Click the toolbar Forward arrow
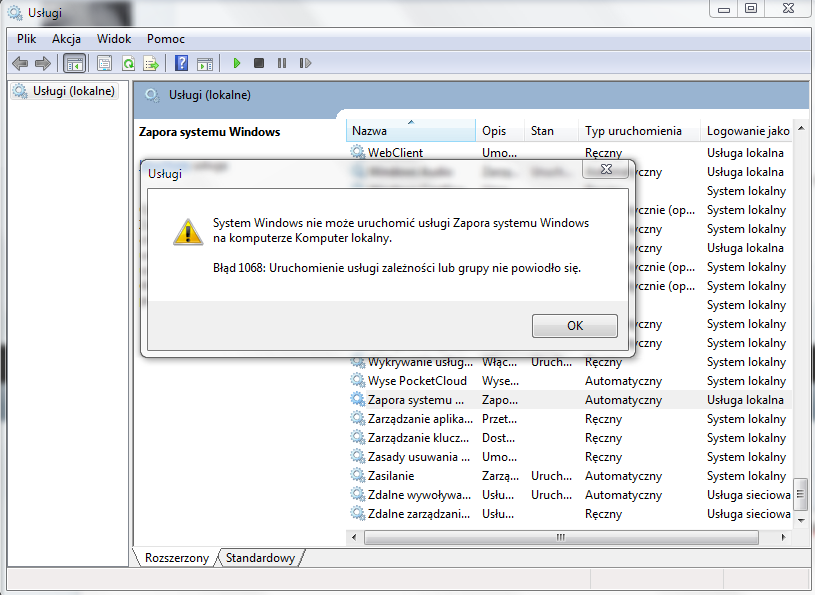The width and height of the screenshot is (815, 595). (x=43, y=63)
